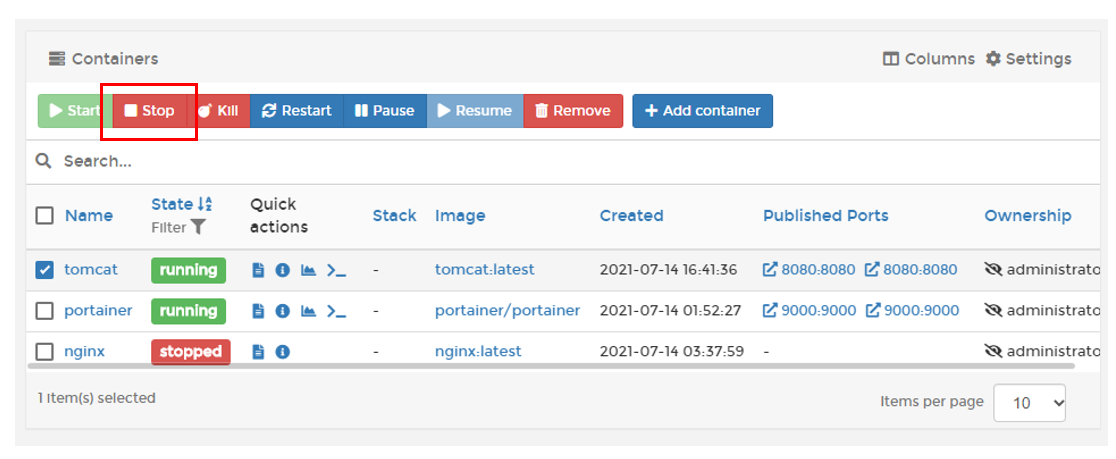Check the nginx container checkbox

click(x=44, y=352)
